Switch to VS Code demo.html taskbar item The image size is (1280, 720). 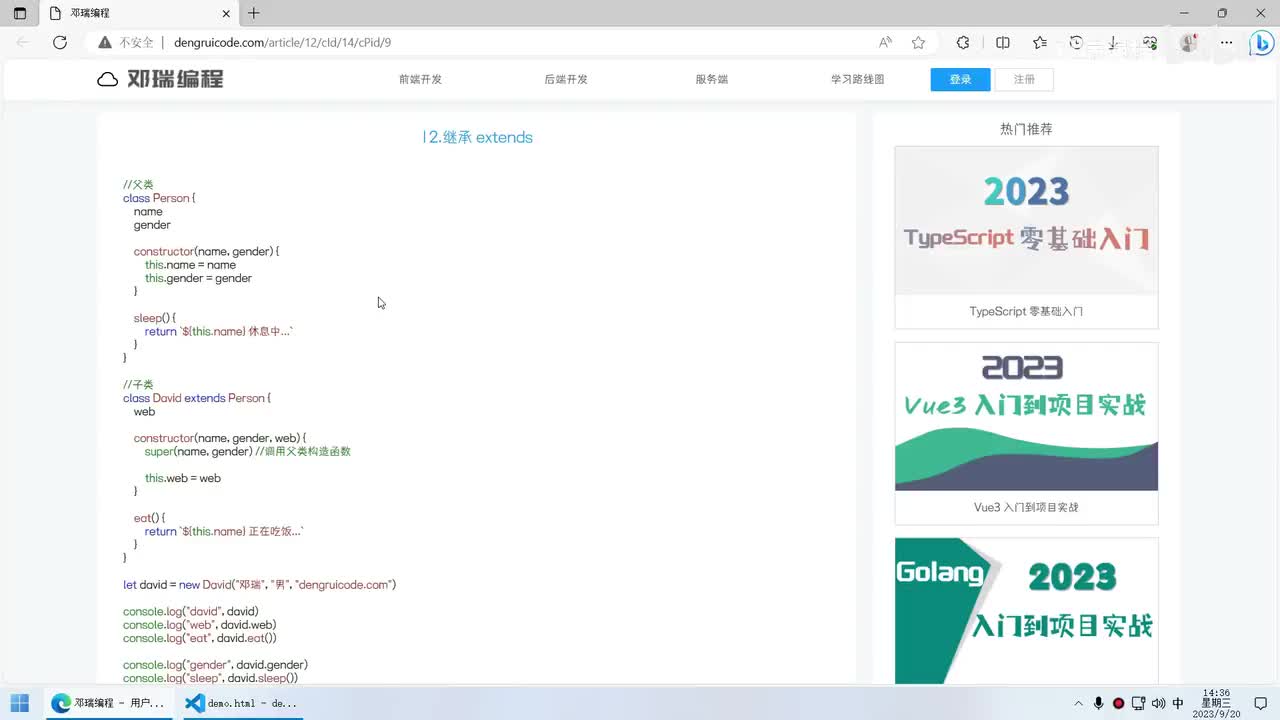(x=243, y=703)
